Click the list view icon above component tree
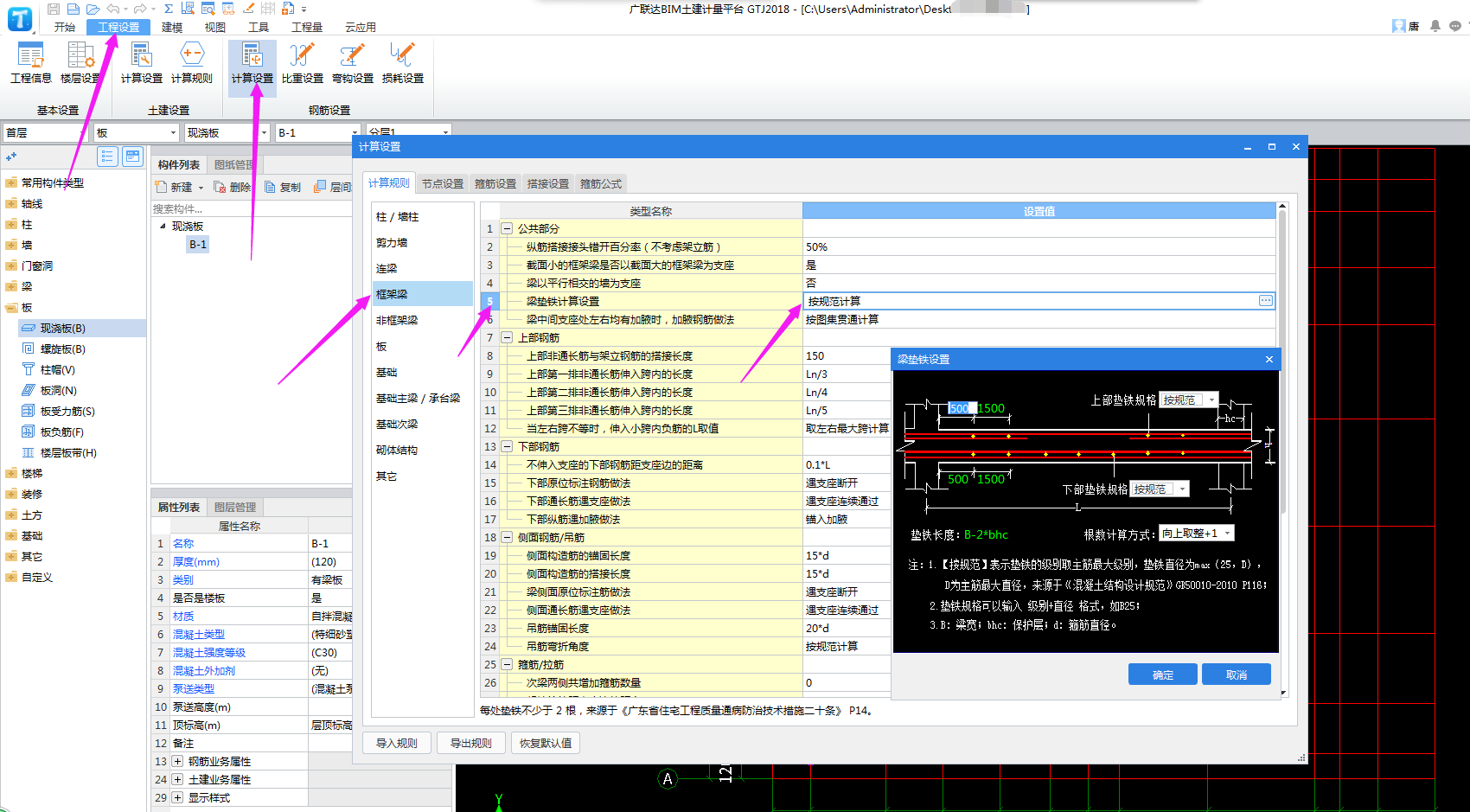1470x812 pixels. [107, 157]
